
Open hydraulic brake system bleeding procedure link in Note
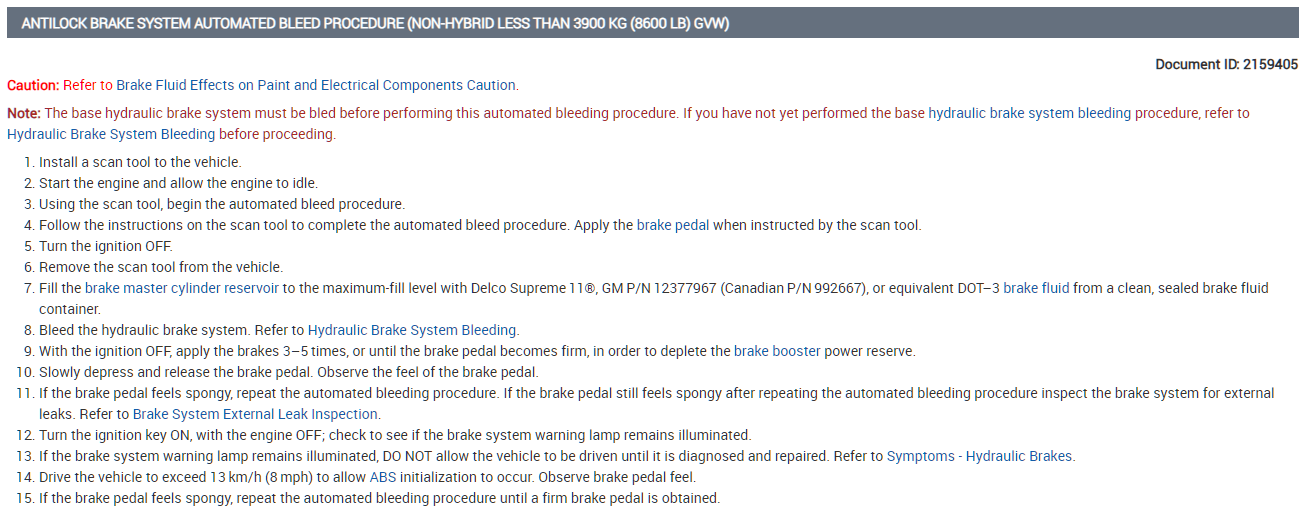coord(1063,113)
